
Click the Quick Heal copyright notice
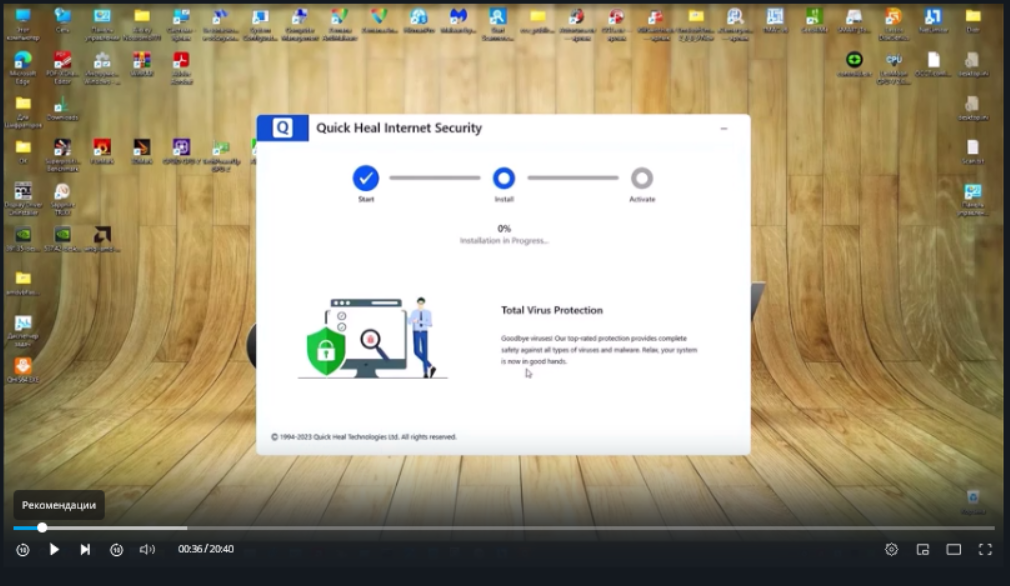pos(364,437)
